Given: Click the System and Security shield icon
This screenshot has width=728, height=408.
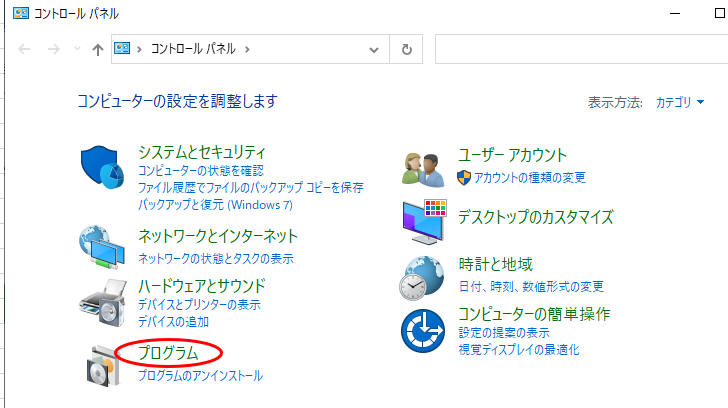Looking at the screenshot, I should tap(102, 169).
